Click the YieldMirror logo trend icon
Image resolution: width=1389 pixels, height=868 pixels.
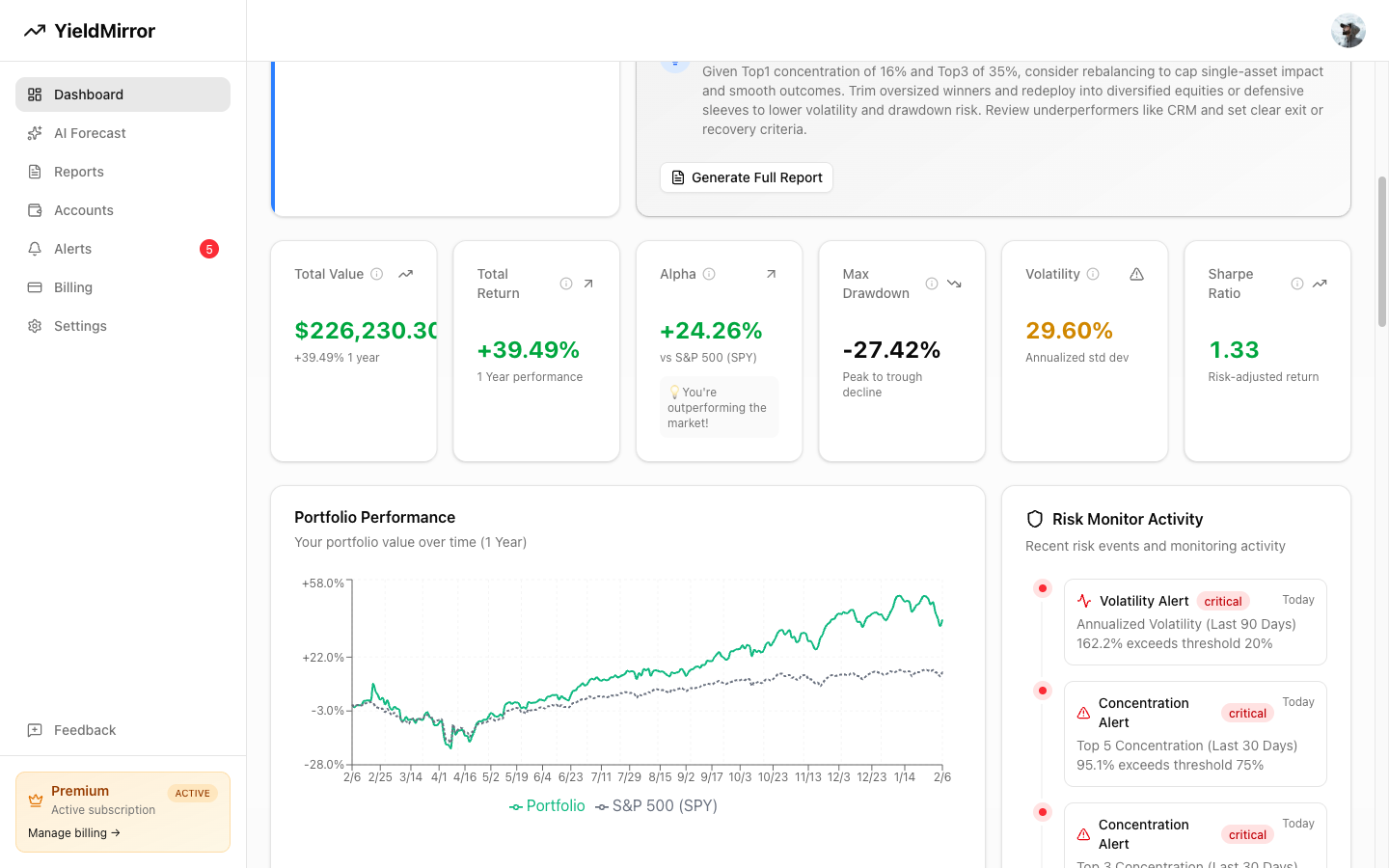coord(35,31)
